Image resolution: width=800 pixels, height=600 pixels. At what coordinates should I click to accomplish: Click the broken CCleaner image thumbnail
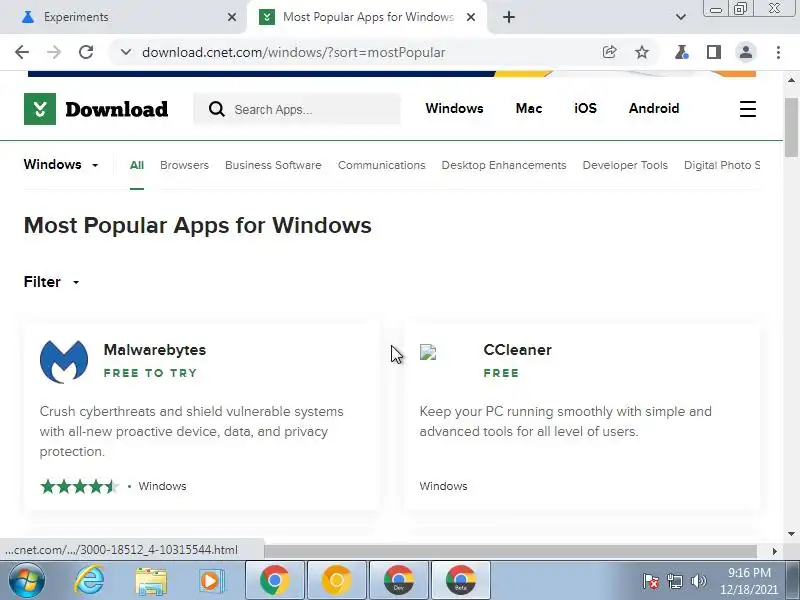(428, 352)
